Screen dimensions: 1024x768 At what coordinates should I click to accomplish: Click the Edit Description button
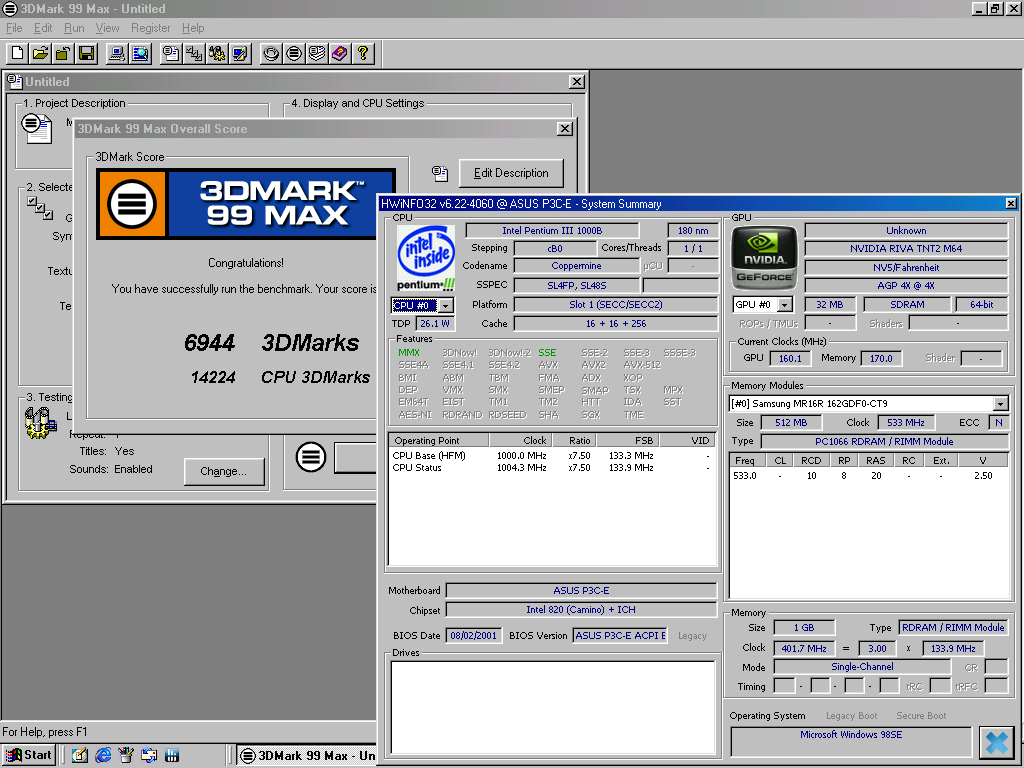point(511,173)
